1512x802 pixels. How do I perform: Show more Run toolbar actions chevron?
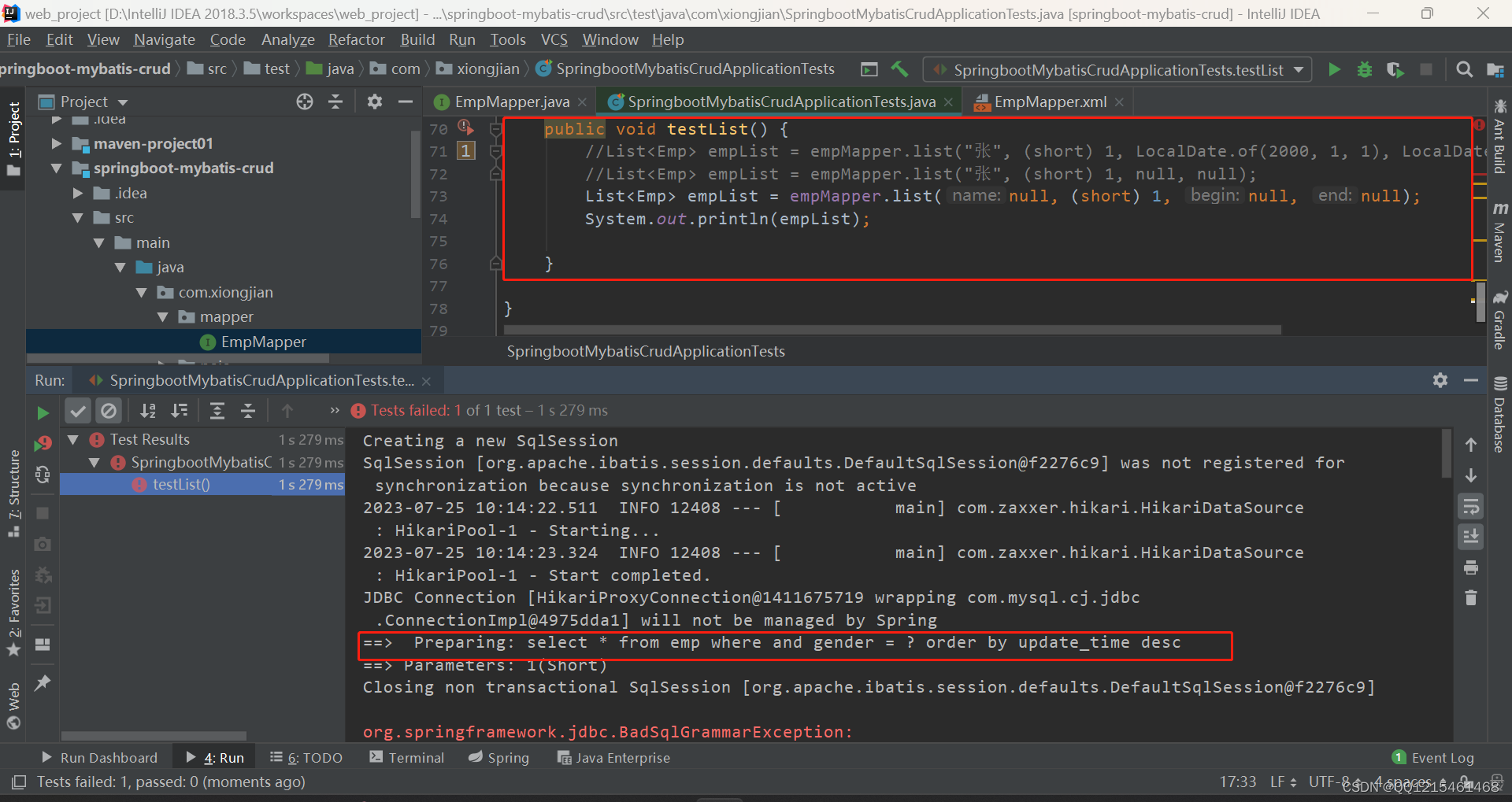(335, 410)
